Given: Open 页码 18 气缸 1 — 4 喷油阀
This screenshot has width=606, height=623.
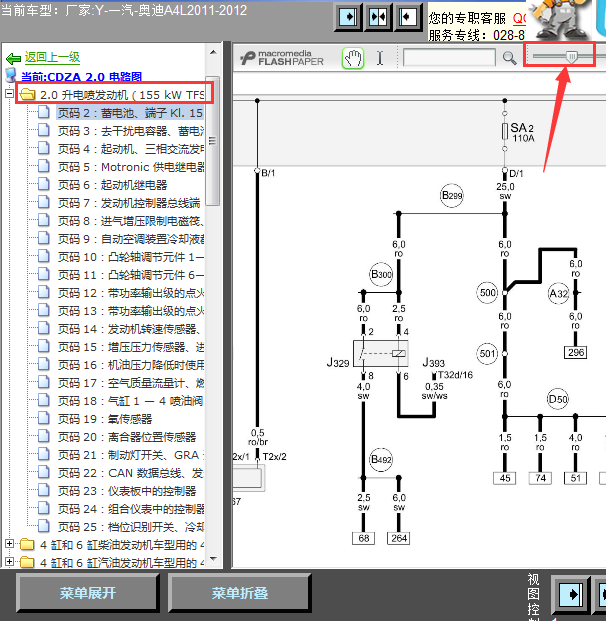Looking at the screenshot, I should click(130, 401).
